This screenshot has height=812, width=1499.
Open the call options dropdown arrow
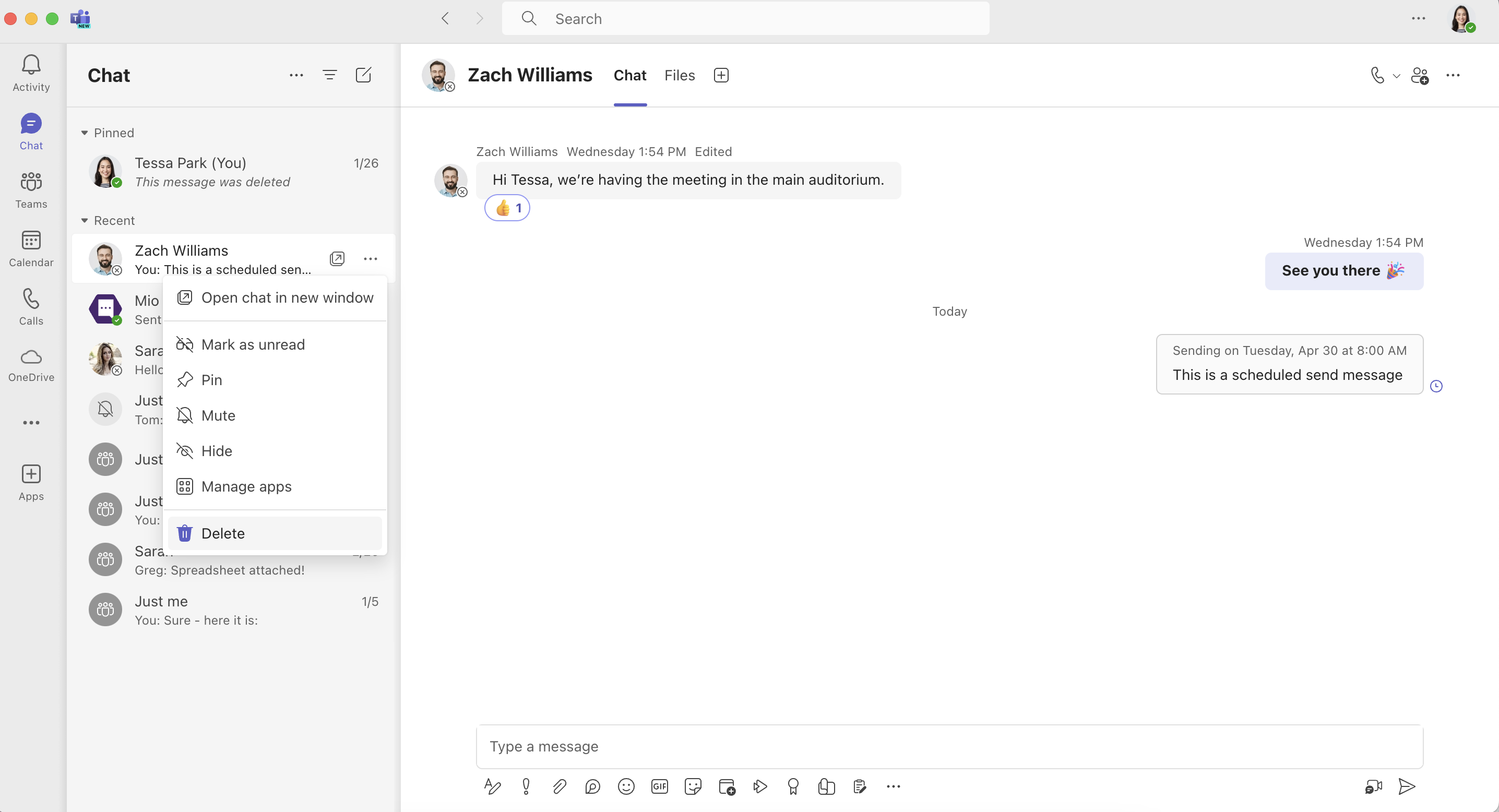click(1396, 76)
